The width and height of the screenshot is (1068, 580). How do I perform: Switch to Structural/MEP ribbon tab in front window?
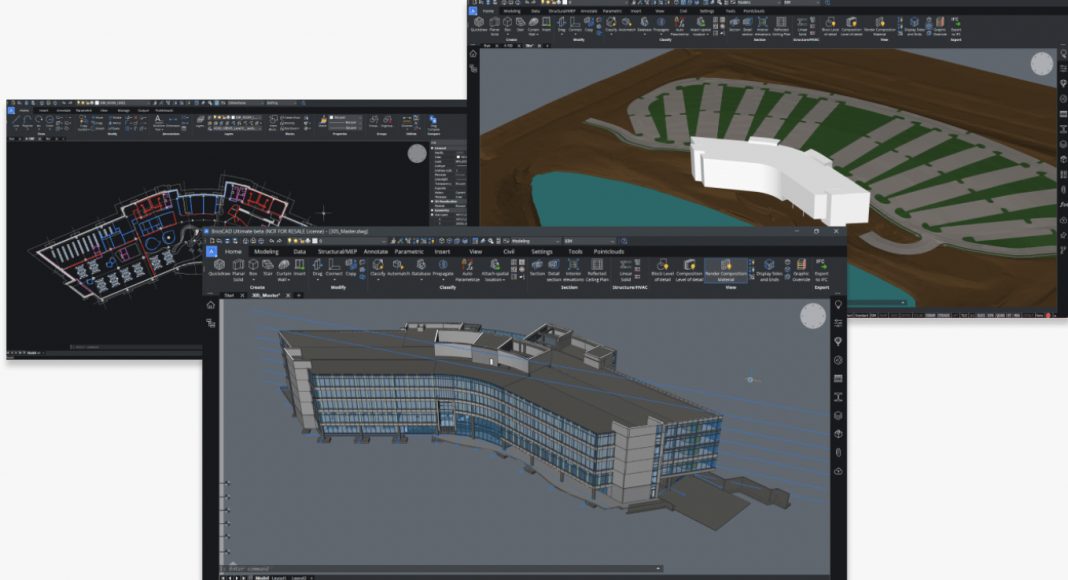(x=339, y=252)
